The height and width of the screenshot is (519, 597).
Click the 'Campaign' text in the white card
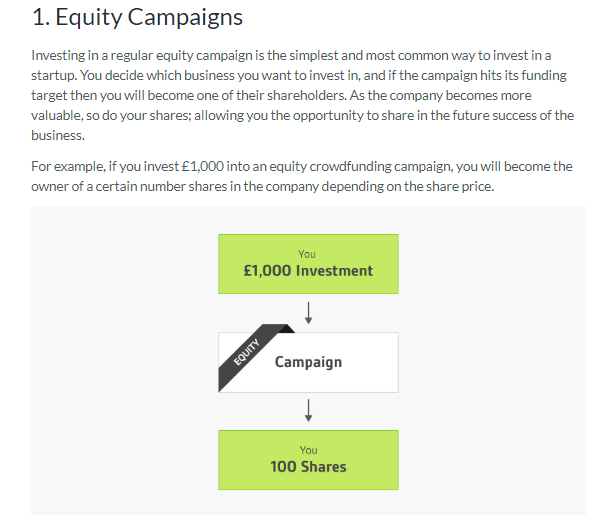308,362
